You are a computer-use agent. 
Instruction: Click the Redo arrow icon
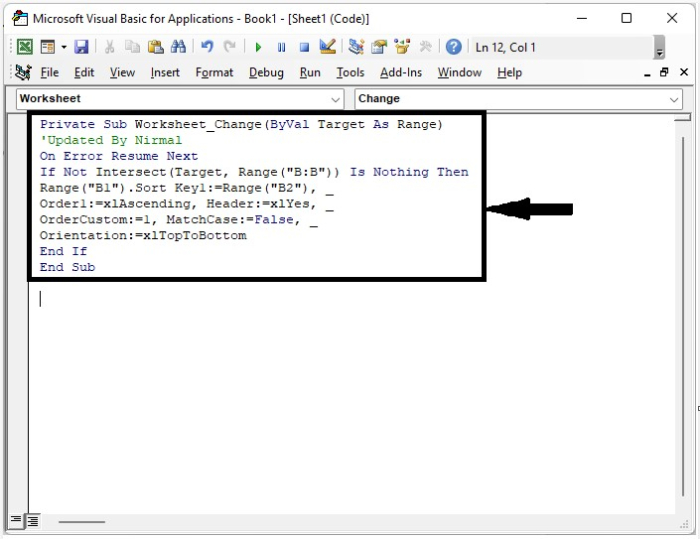(x=229, y=47)
